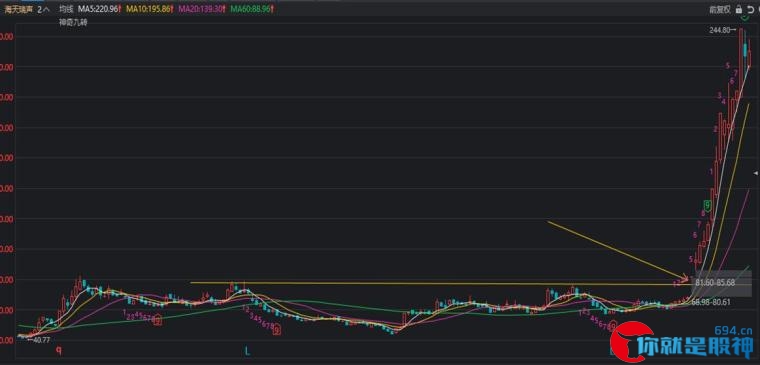Click the 68.98-80.61 price range label
The height and width of the screenshot is (365, 760).
[x=712, y=302]
